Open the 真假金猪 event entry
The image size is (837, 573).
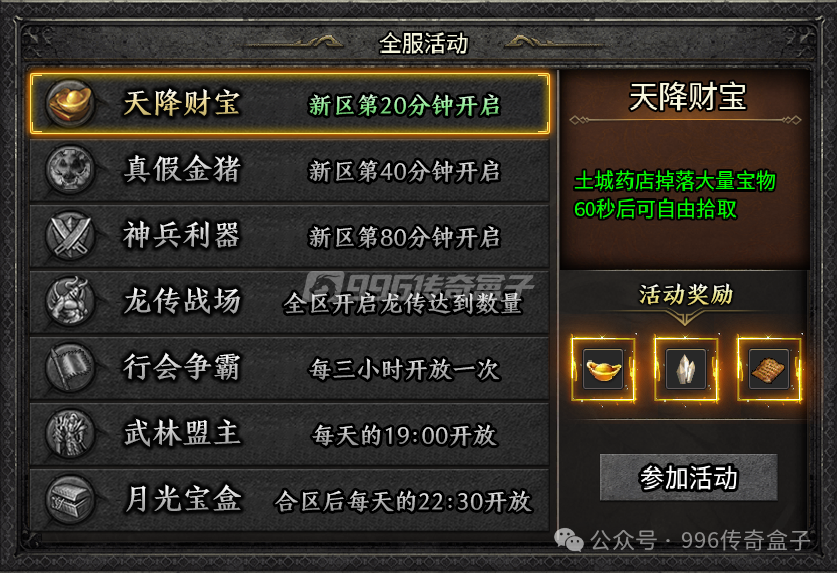[289, 170]
